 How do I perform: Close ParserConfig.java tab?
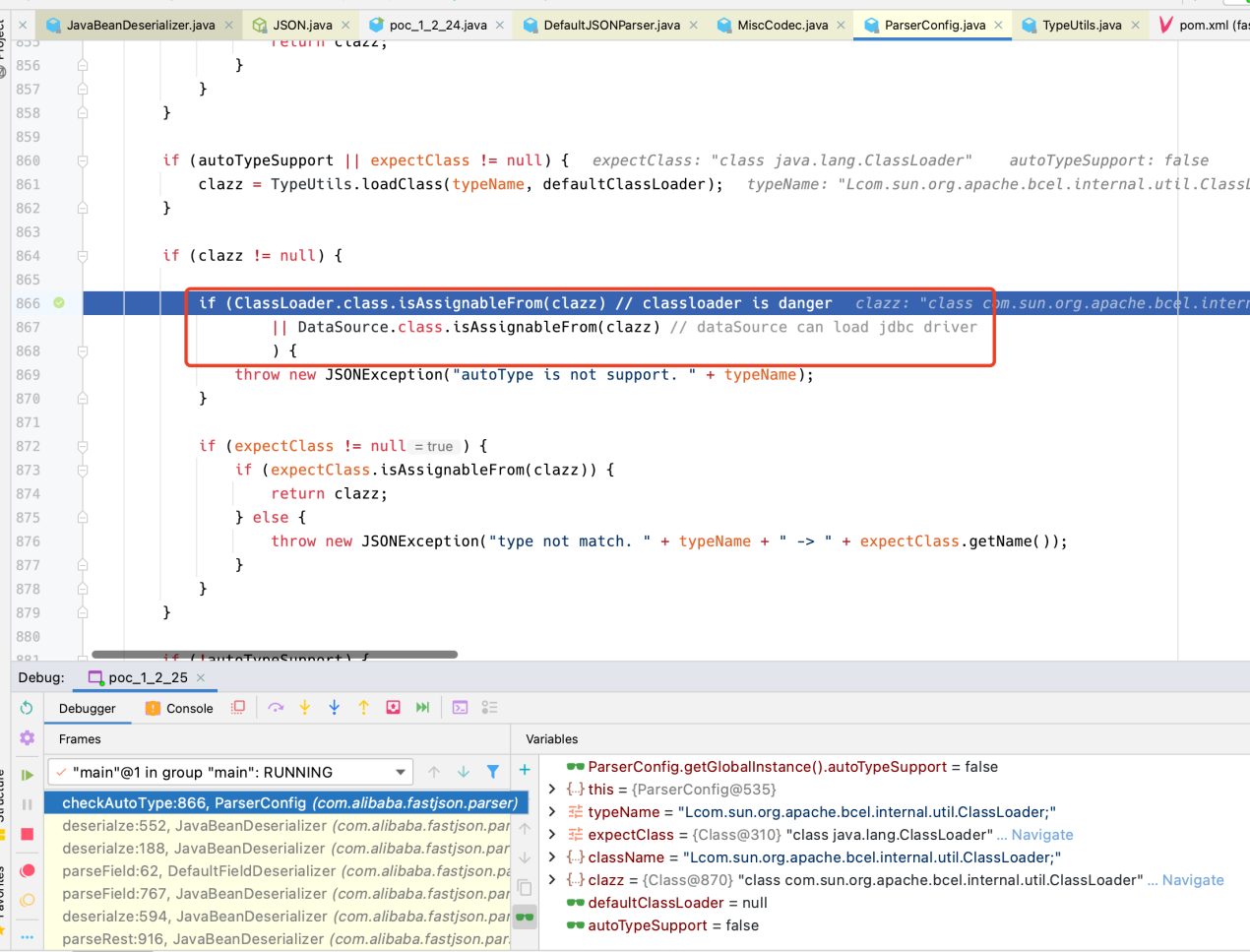999,25
